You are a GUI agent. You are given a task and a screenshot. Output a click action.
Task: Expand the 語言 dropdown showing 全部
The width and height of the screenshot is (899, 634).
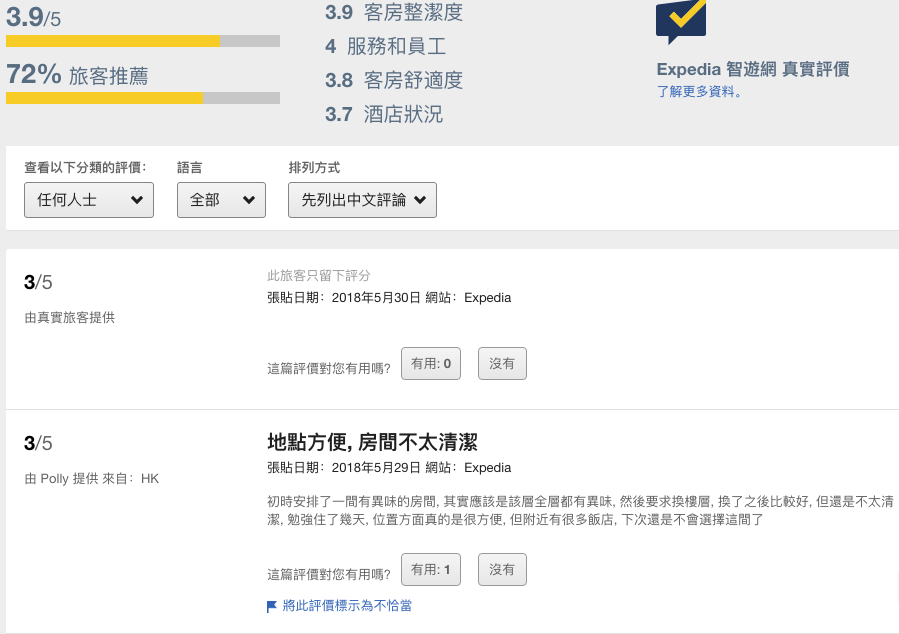[221, 200]
